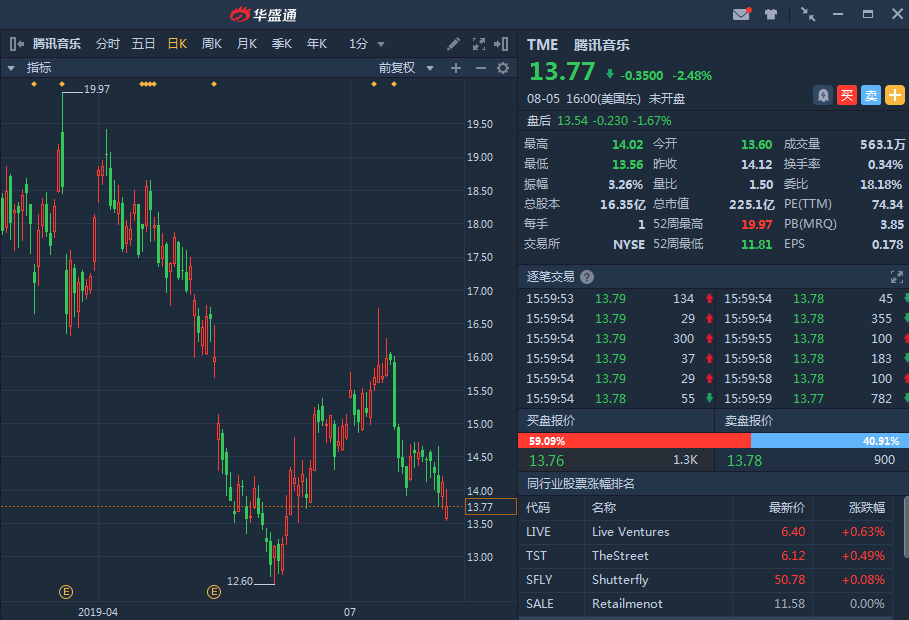Image resolution: width=909 pixels, height=620 pixels.
Task: Select the 日K daily chart tab
Action: click(177, 44)
